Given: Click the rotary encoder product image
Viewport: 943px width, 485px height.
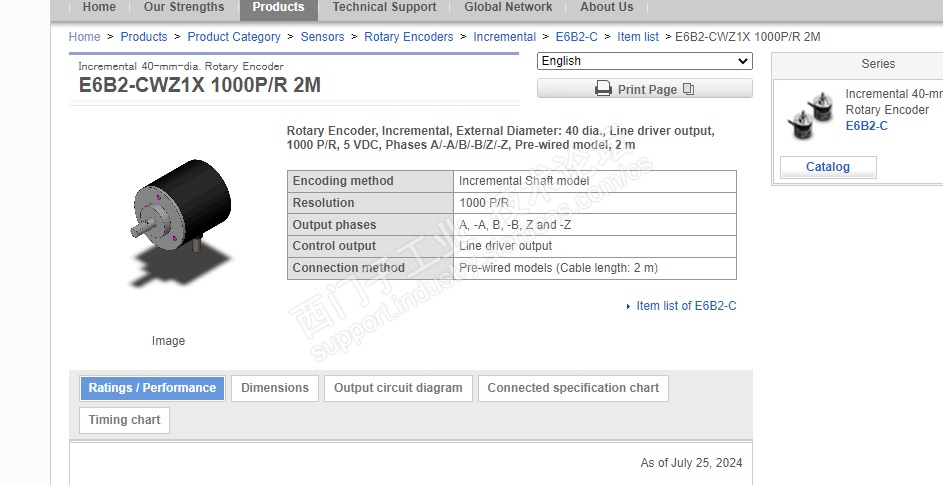Looking at the screenshot, I should (180, 223).
